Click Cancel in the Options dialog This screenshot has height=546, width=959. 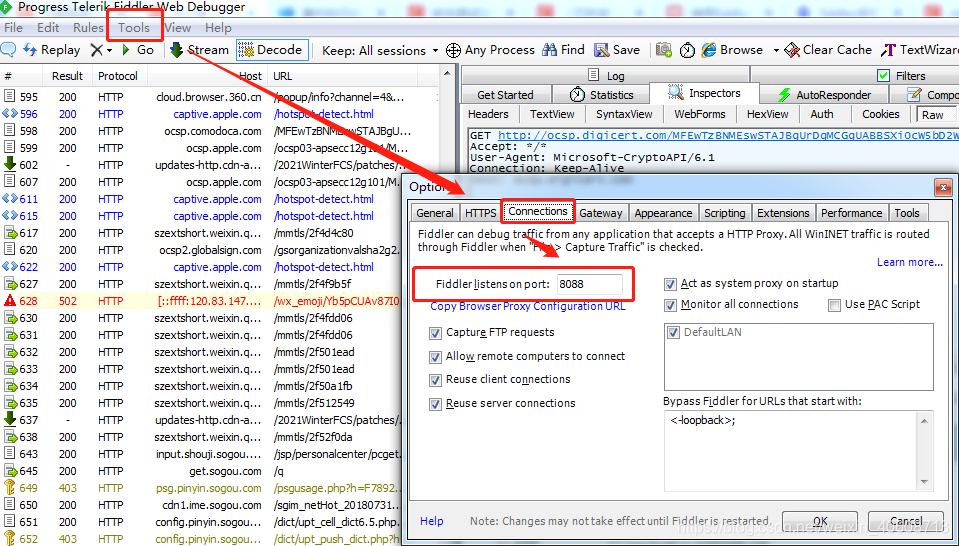coord(906,522)
